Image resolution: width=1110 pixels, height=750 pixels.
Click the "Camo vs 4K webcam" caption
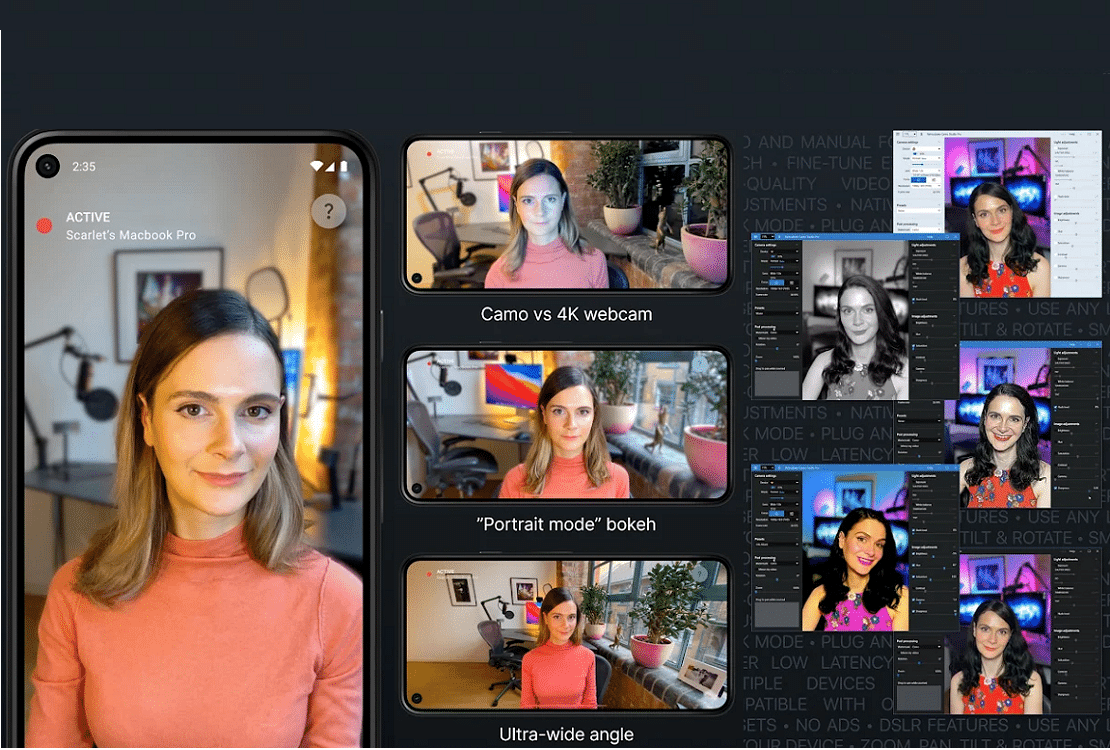pyautogui.click(x=566, y=314)
